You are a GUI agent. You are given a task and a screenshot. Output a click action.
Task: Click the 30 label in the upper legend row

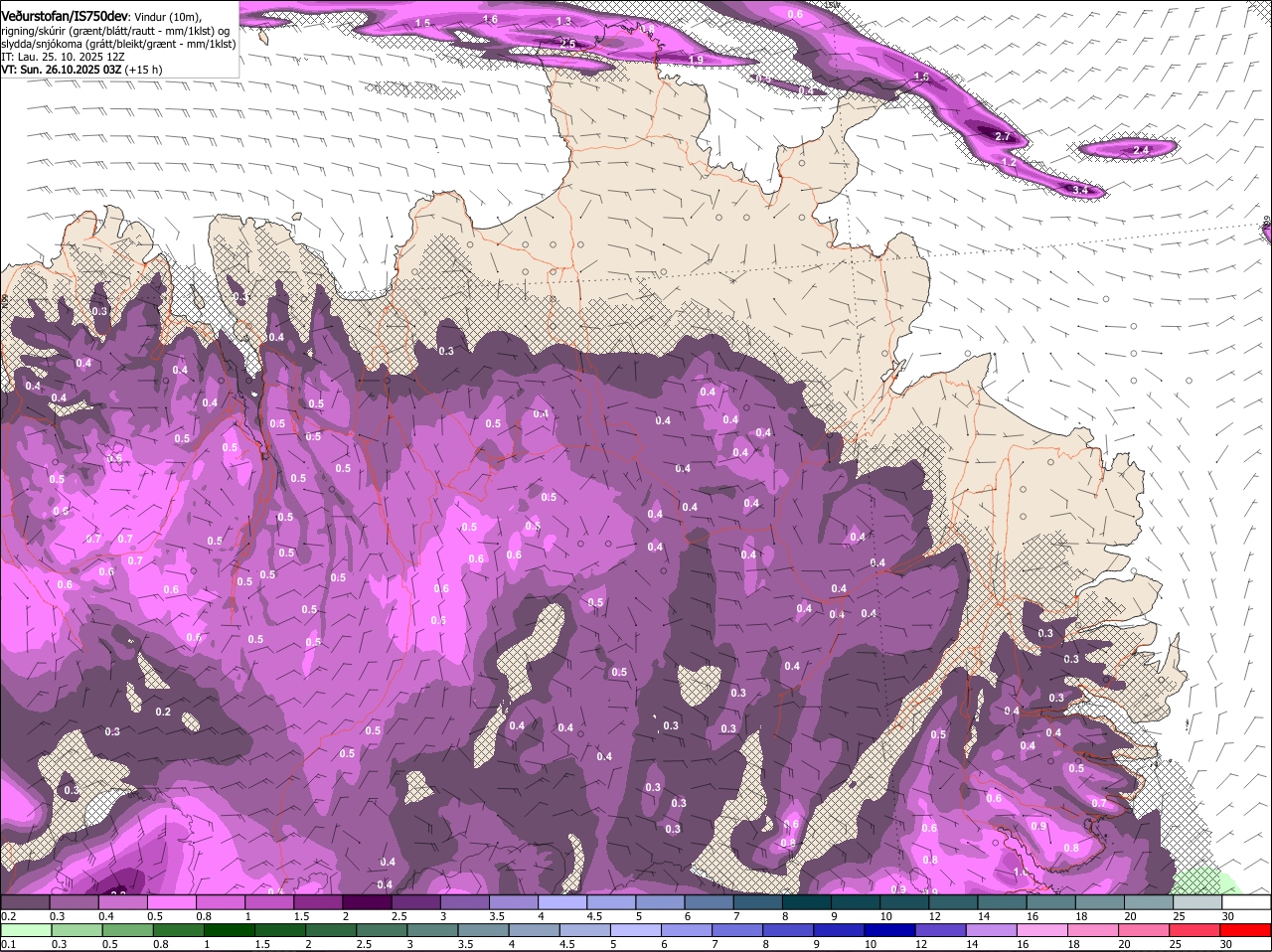[1228, 916]
